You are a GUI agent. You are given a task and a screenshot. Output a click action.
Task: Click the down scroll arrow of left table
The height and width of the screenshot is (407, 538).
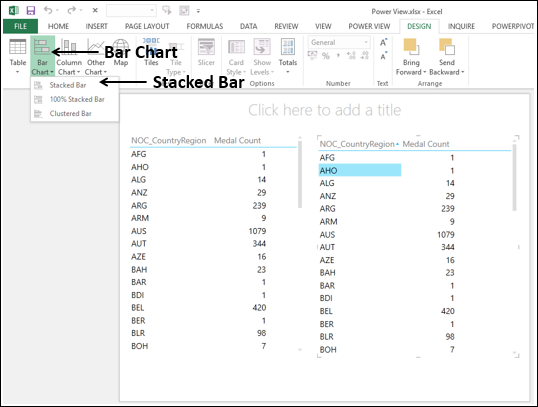pos(300,350)
